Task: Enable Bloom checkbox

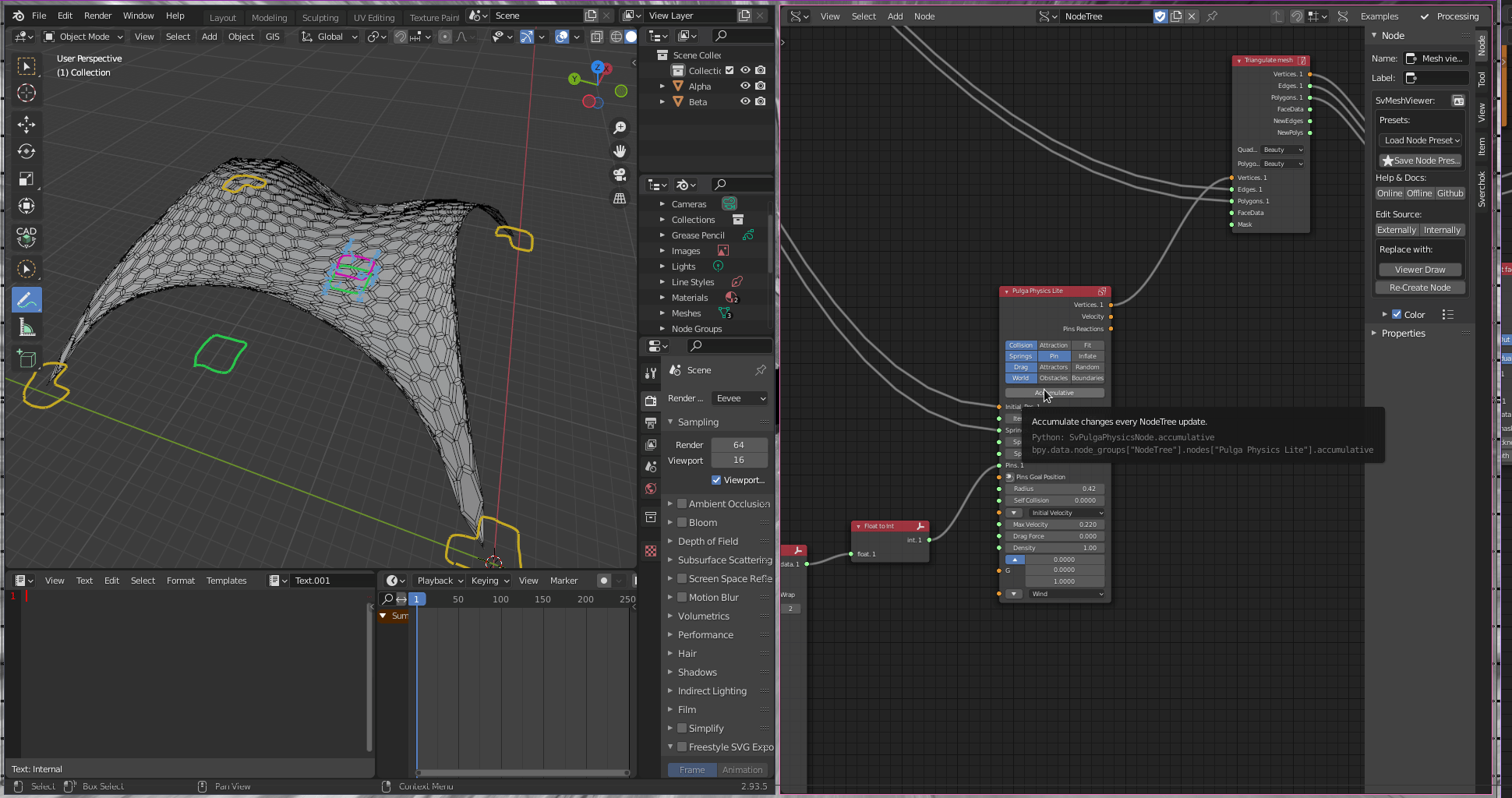Action: (682, 523)
